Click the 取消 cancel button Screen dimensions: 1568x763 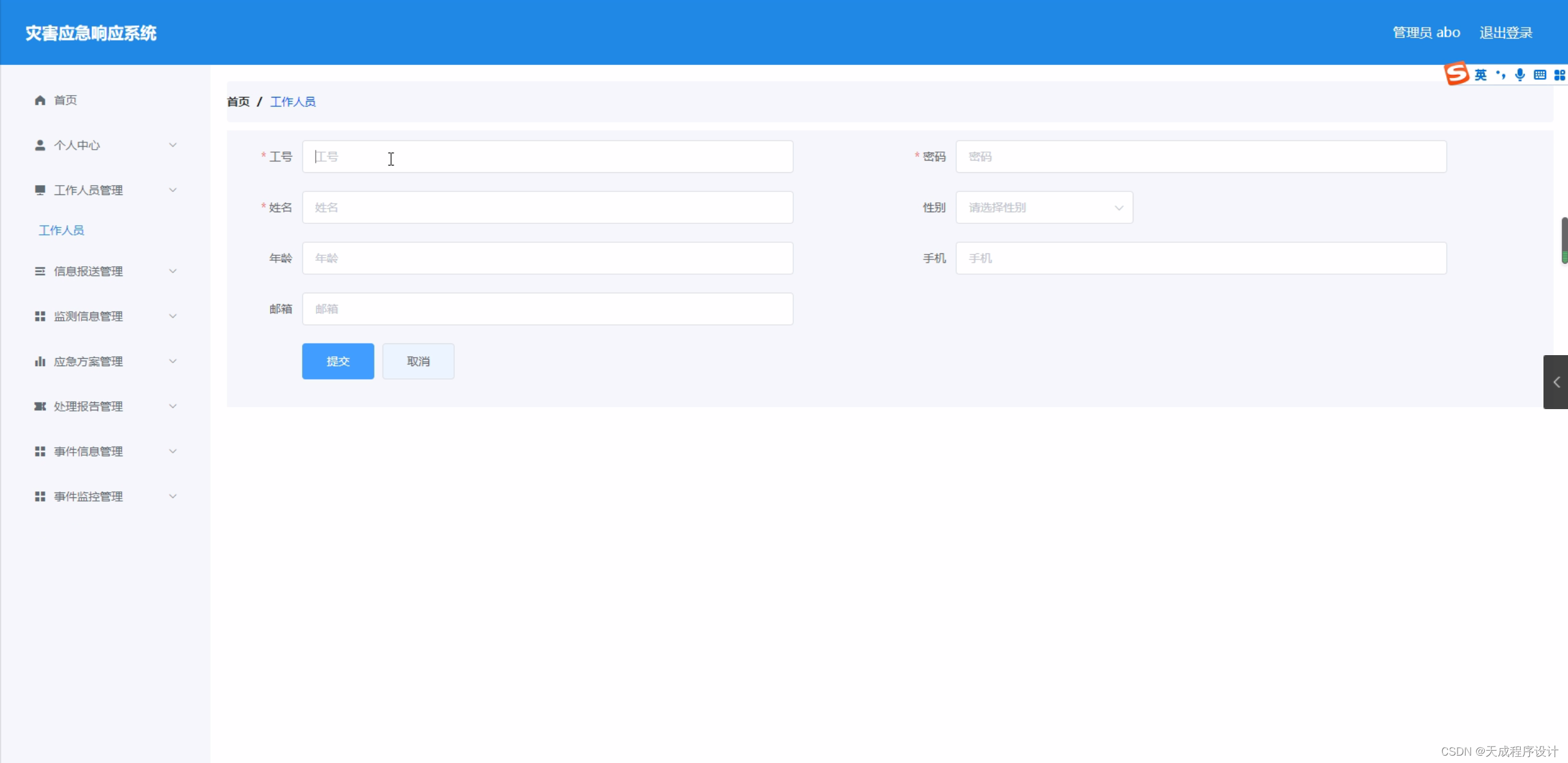click(418, 361)
